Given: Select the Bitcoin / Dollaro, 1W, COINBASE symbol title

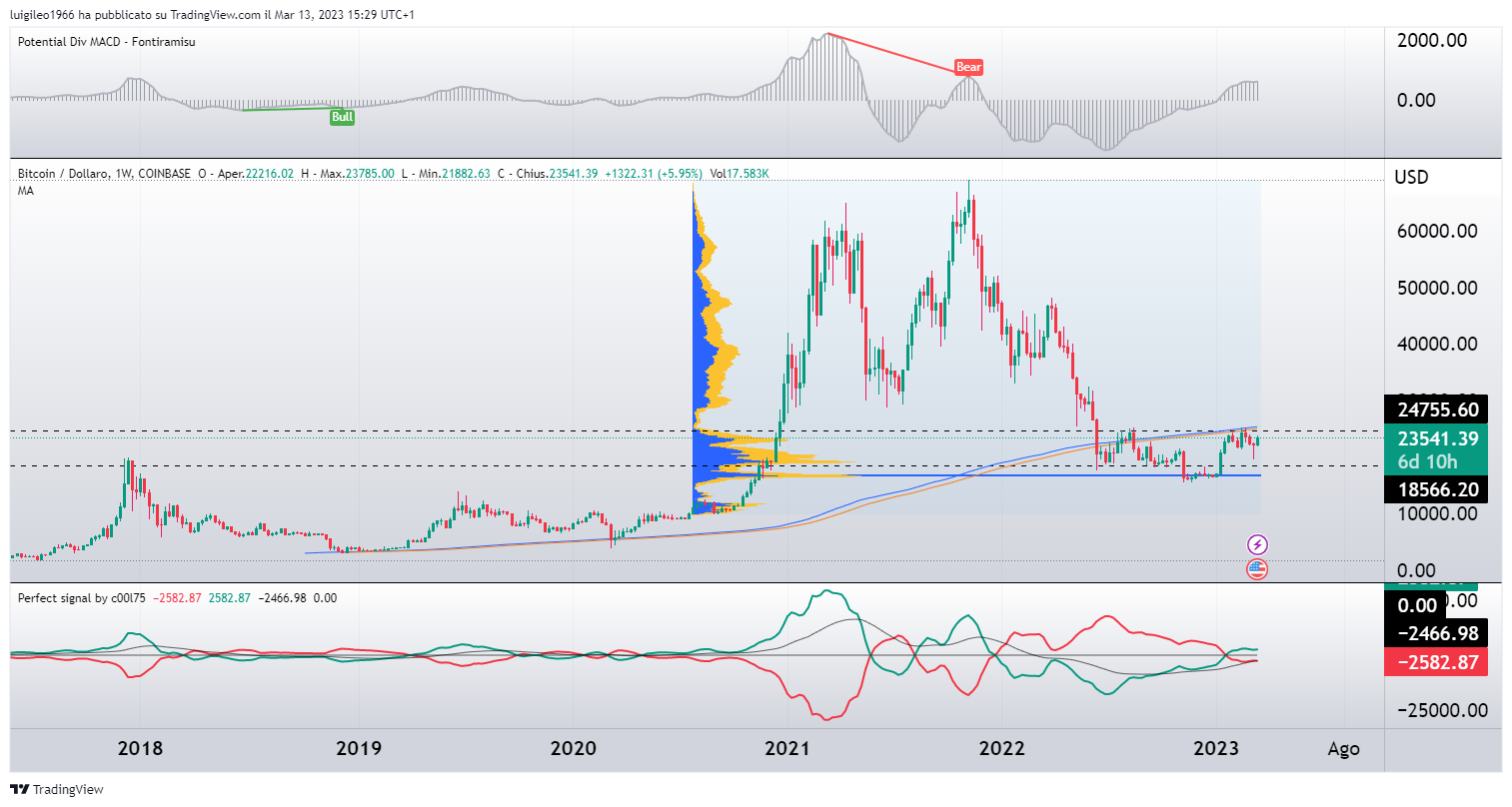Looking at the screenshot, I should [x=104, y=174].
